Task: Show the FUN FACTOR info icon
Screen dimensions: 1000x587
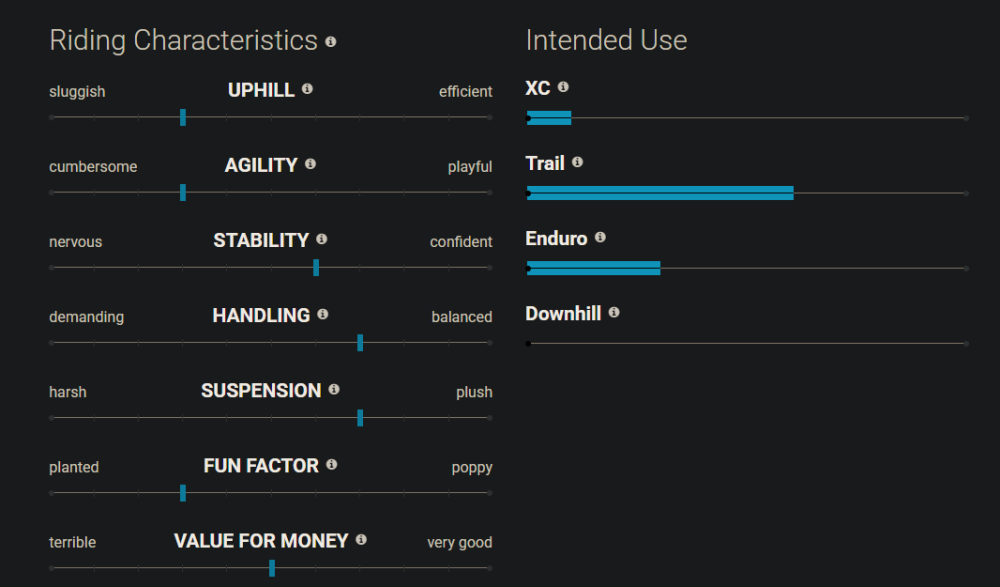Action: (332, 464)
